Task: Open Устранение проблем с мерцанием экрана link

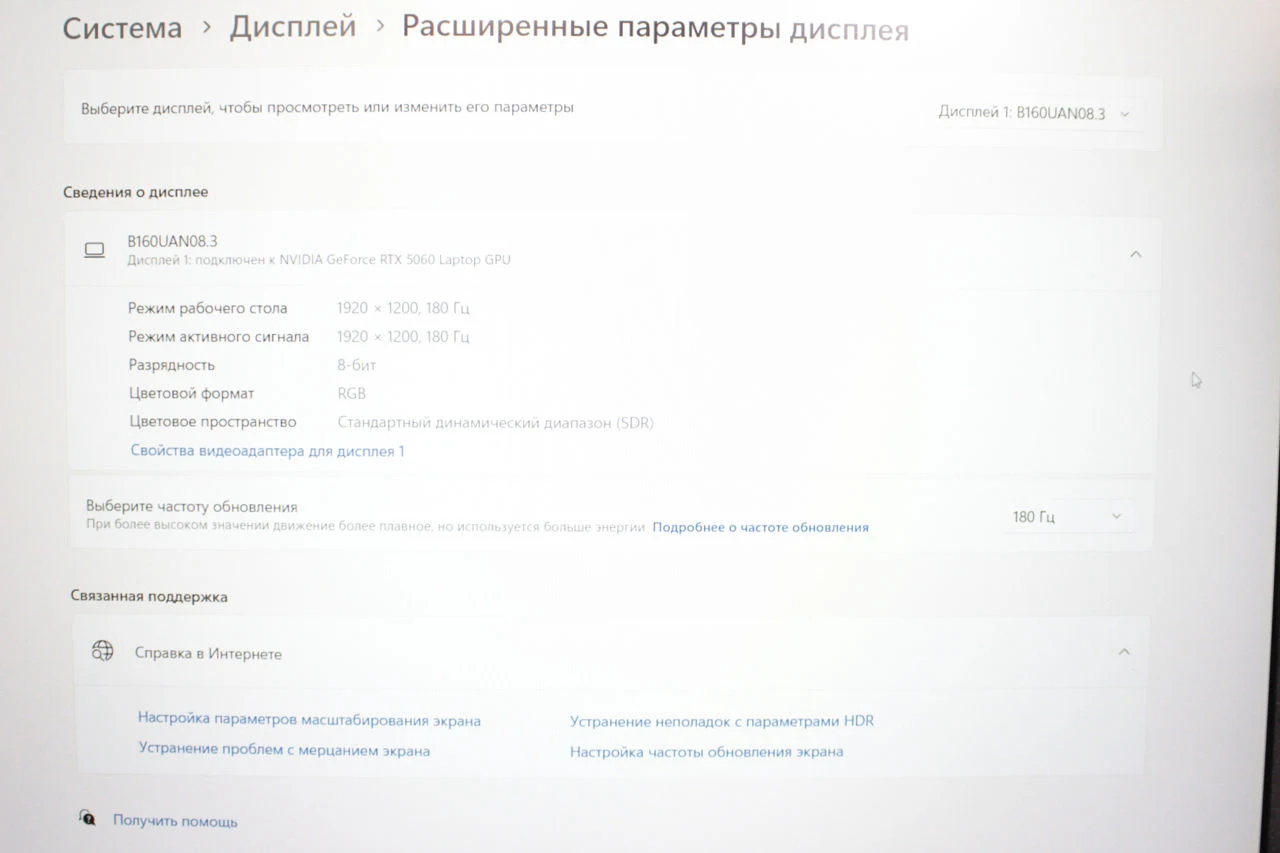Action: click(284, 750)
